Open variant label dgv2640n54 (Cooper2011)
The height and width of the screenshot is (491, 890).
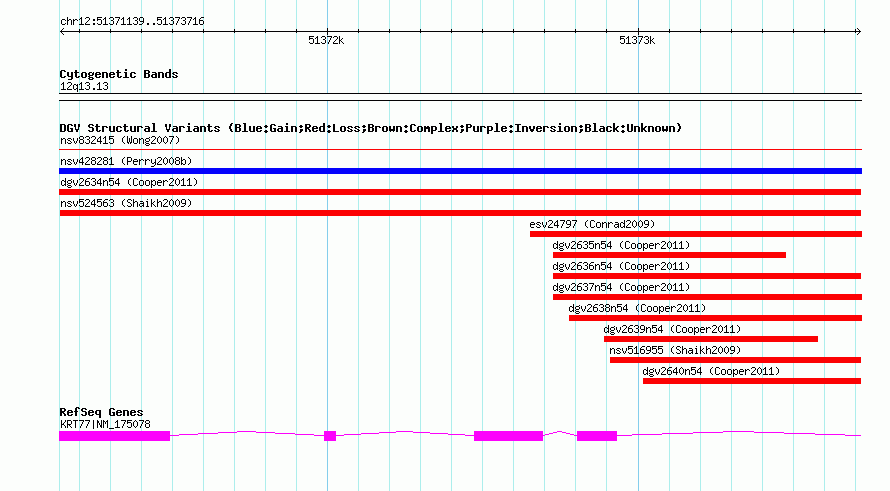coord(711,371)
